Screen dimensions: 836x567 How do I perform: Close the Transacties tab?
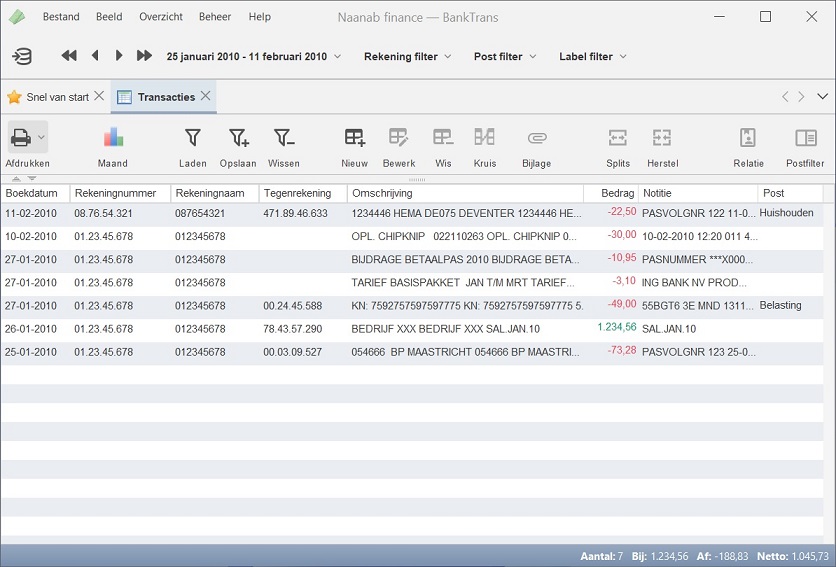pos(205,96)
